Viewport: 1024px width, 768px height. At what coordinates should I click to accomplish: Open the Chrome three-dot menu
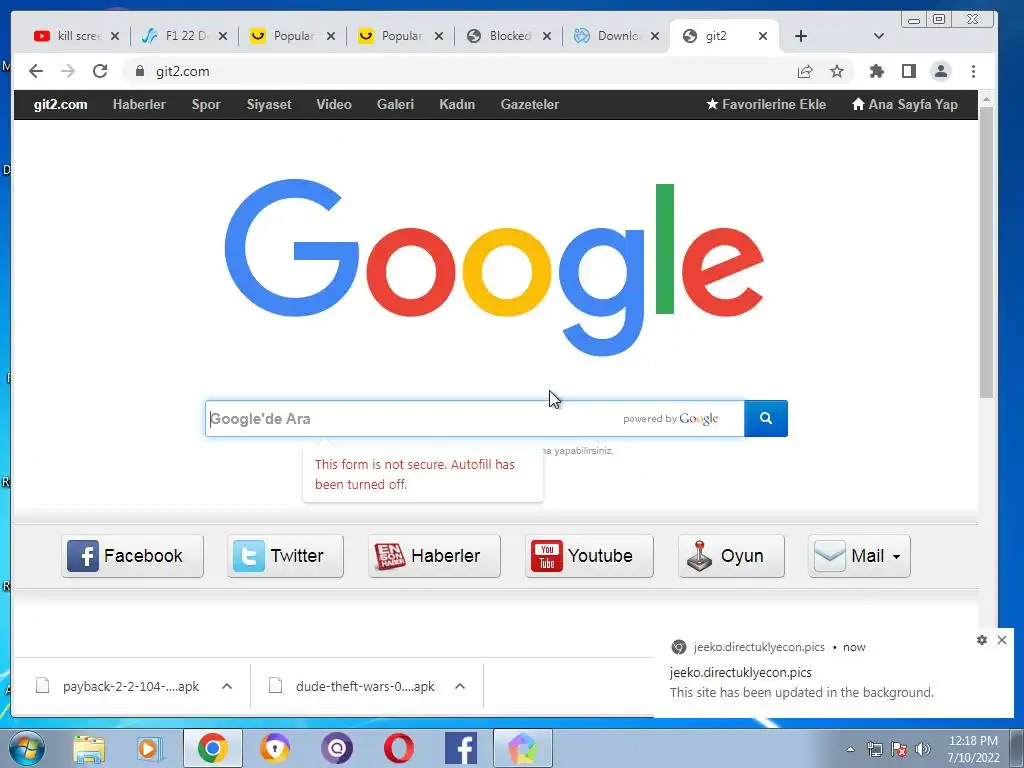pos(973,71)
